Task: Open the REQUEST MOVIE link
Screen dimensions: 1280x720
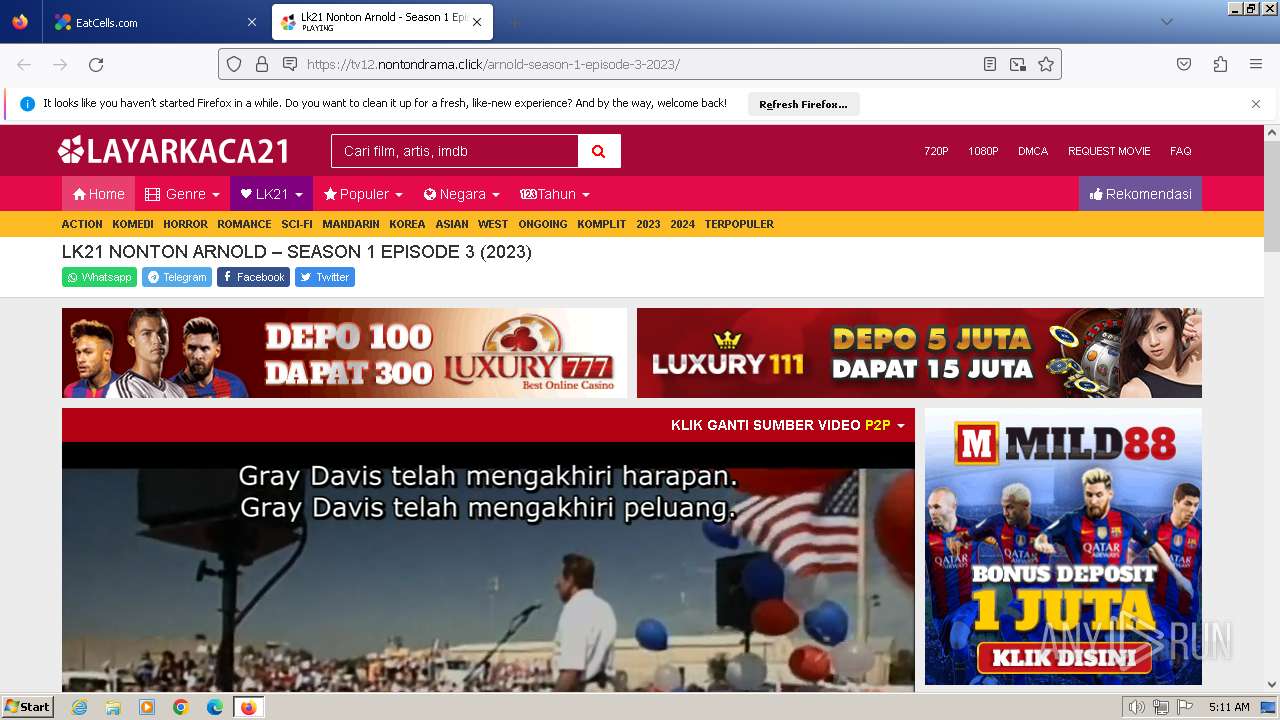Action: coord(1109,151)
